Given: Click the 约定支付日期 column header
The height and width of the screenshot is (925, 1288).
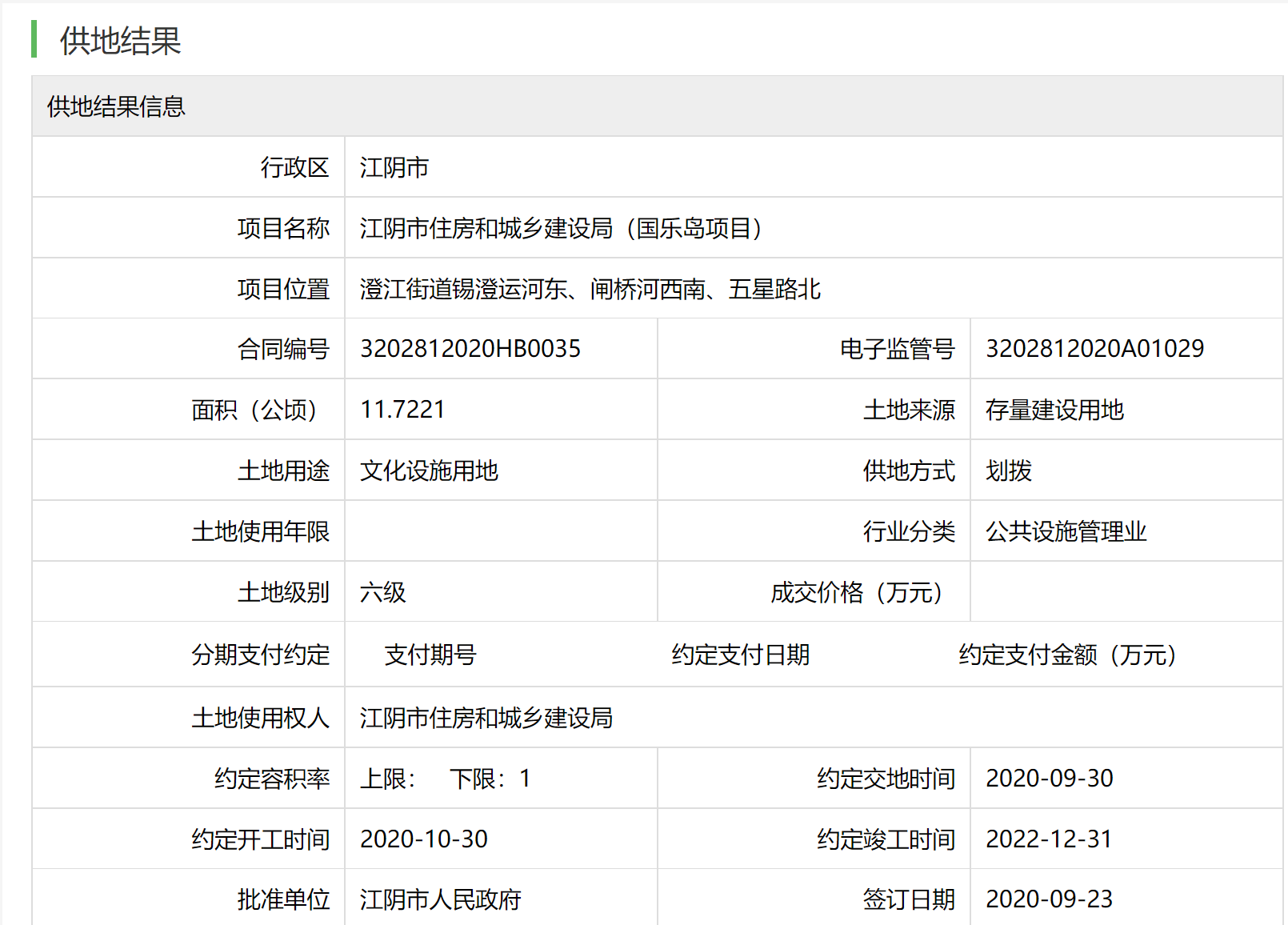Looking at the screenshot, I should pos(741,655).
